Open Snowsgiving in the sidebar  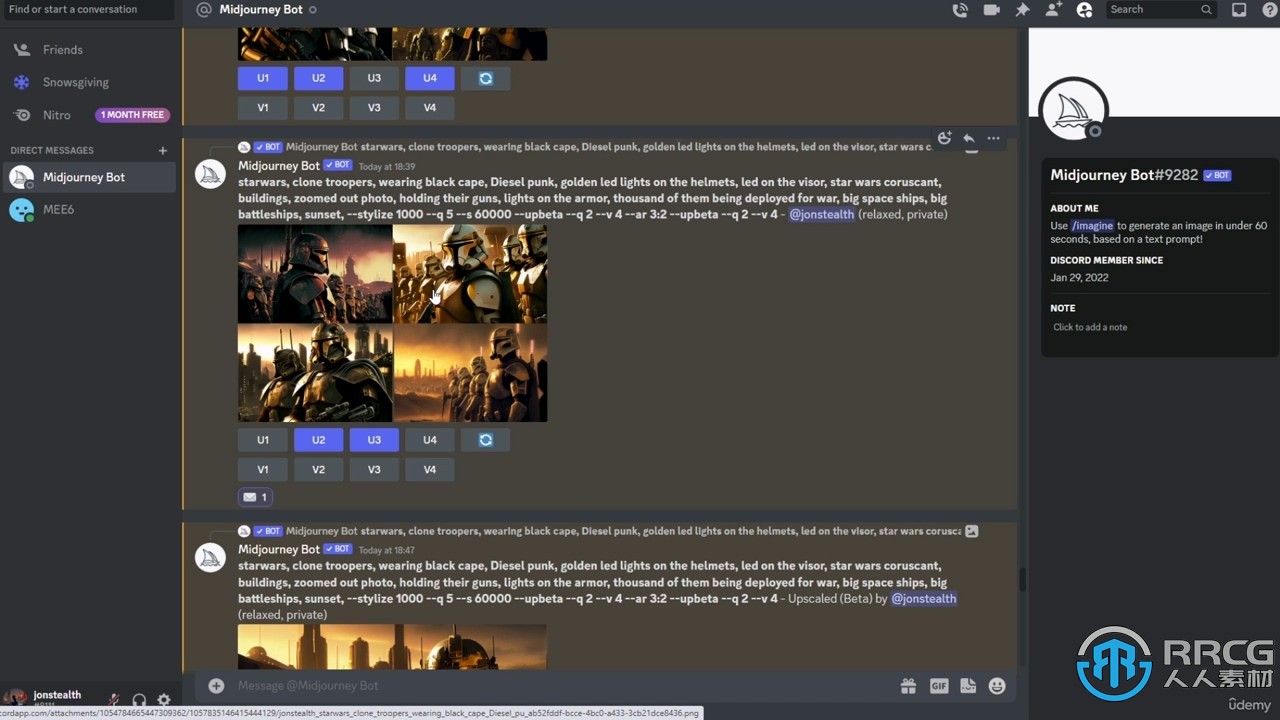89,82
